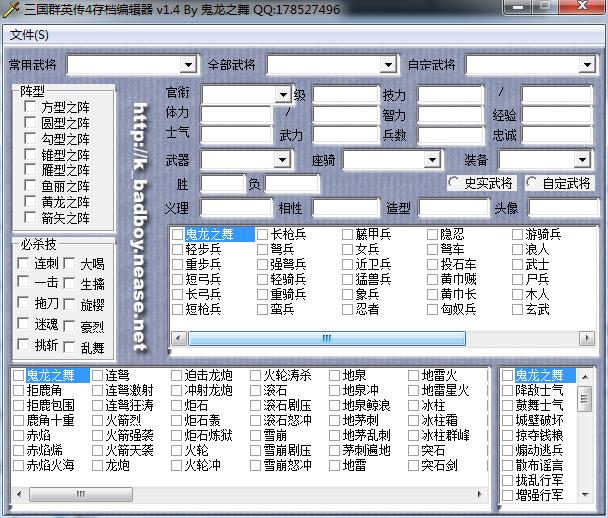Enable the 火轮涛杀 skill

256,375
